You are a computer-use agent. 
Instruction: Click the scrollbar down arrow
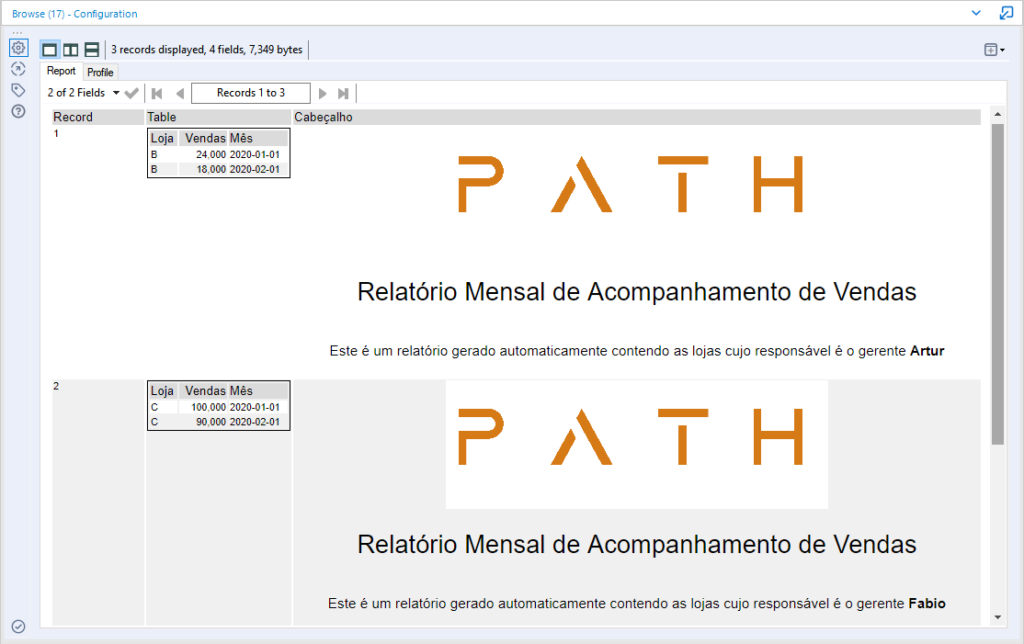997,617
